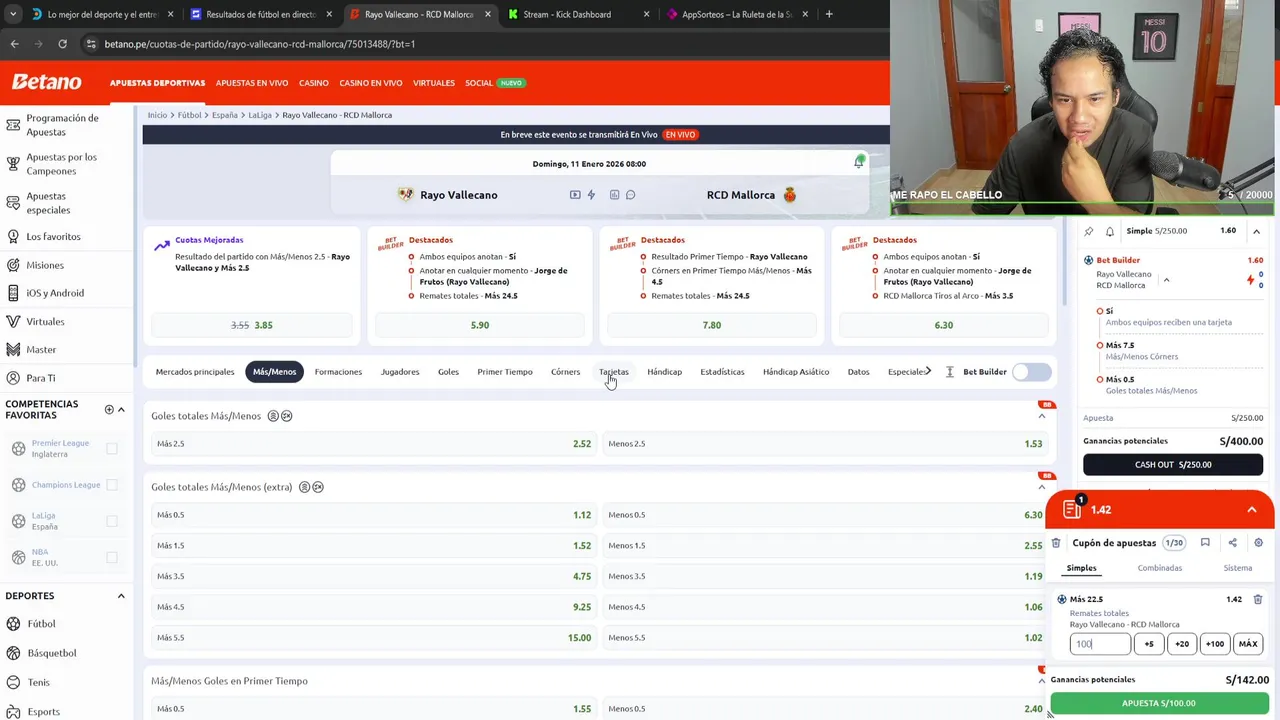Open bet coupon settings gear
Viewport: 1280px width, 720px height.
pyautogui.click(x=1258, y=543)
